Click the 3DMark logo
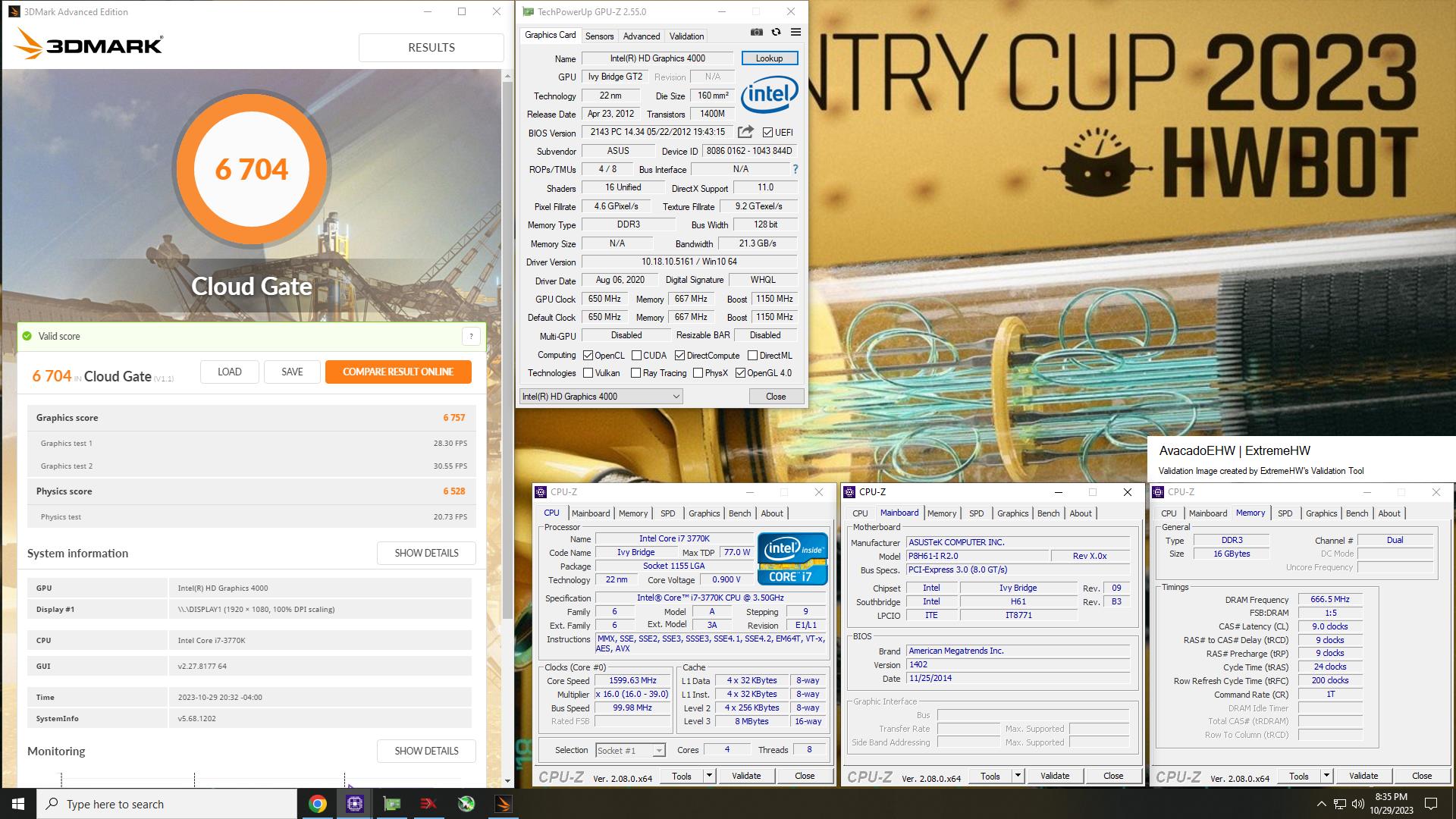Screen dimensions: 1456x819 coord(89,44)
